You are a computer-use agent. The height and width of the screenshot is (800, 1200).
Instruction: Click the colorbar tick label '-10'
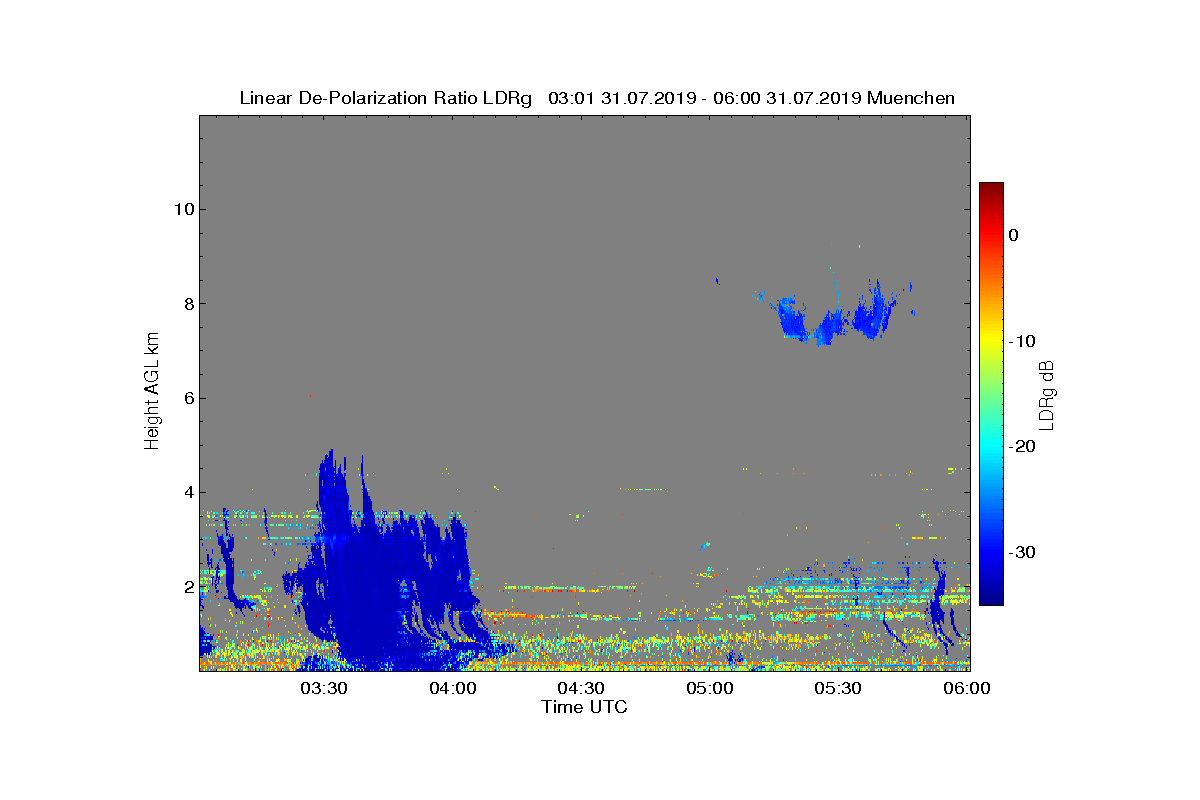tap(1021, 341)
